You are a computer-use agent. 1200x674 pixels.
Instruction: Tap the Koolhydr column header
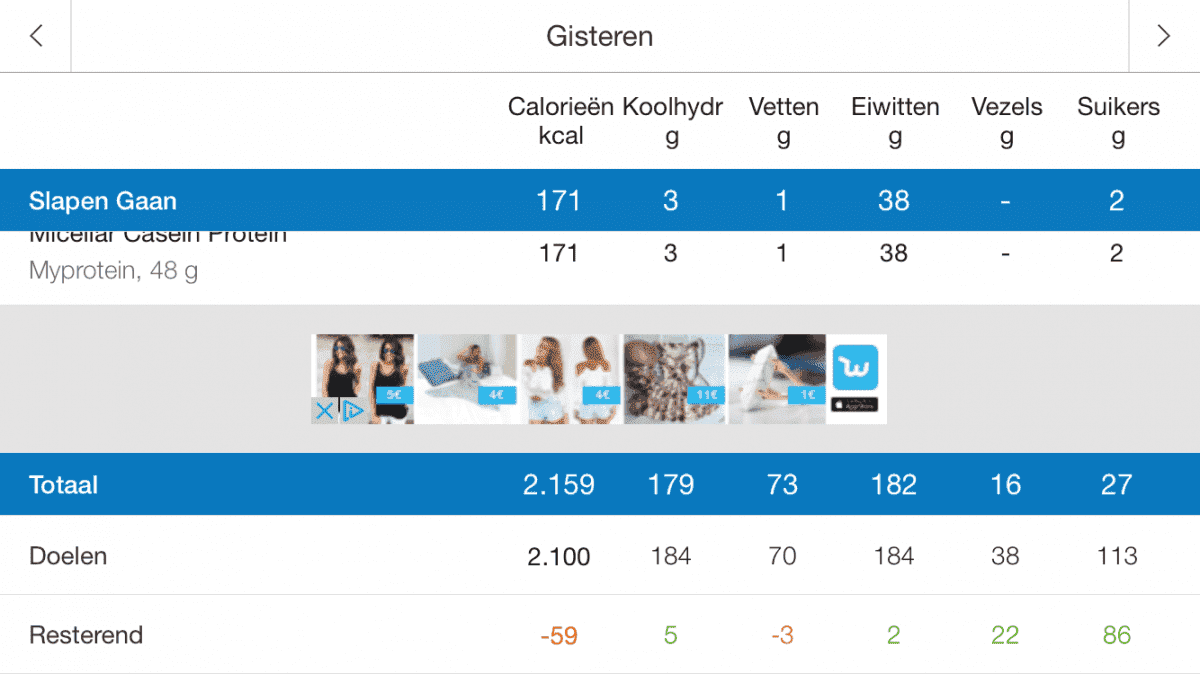pyautogui.click(x=672, y=121)
